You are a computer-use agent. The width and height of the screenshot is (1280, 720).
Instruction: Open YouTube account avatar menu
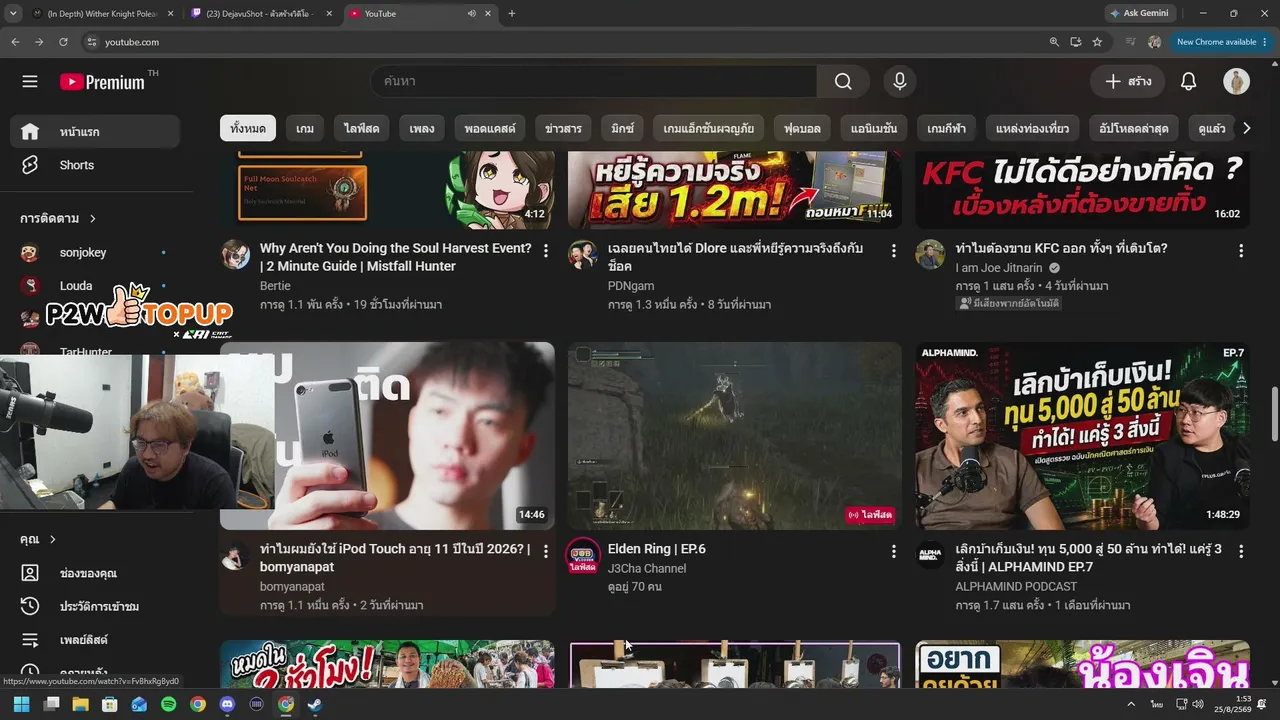point(1236,82)
